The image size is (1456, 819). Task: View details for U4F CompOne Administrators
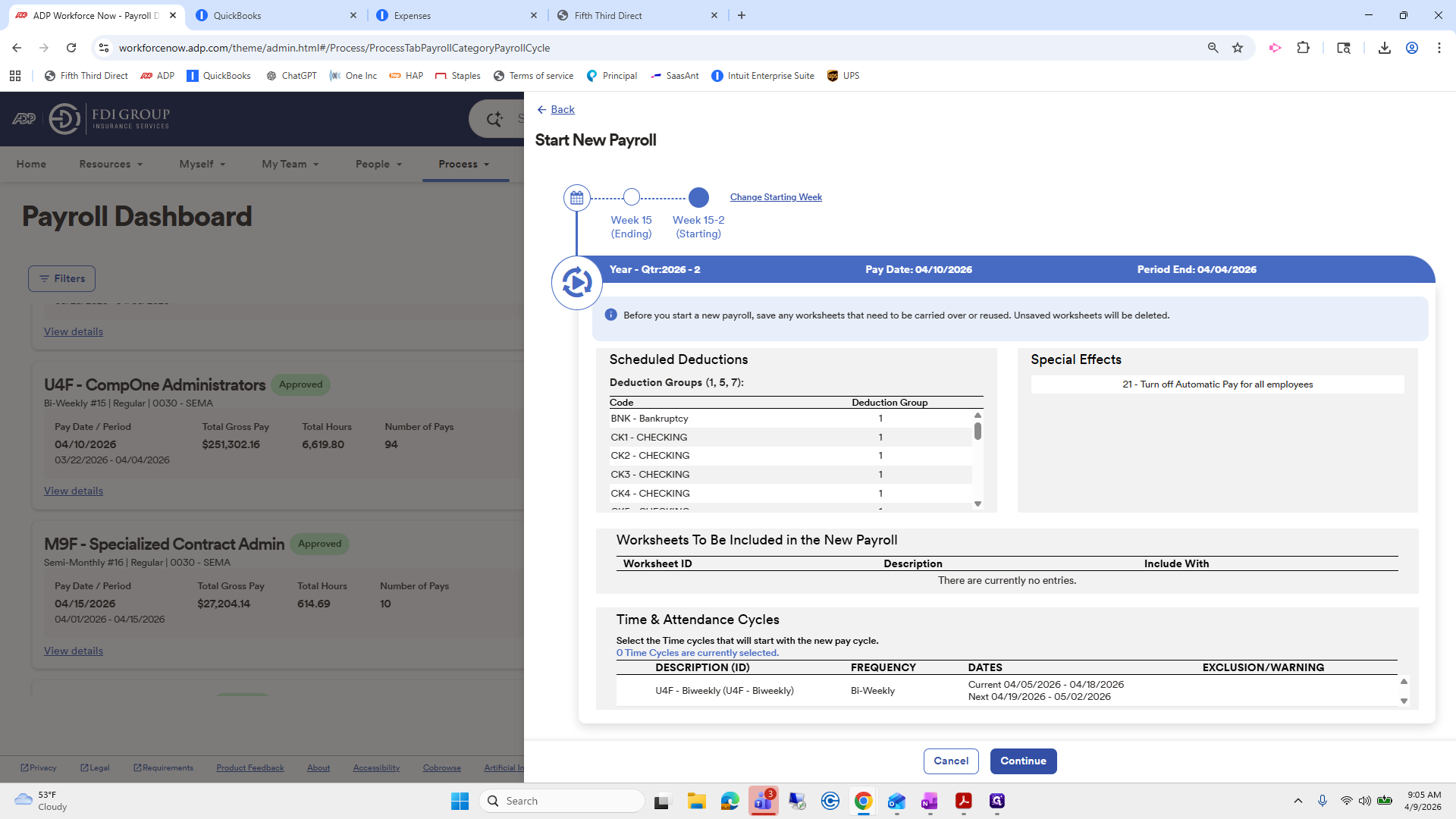click(74, 491)
